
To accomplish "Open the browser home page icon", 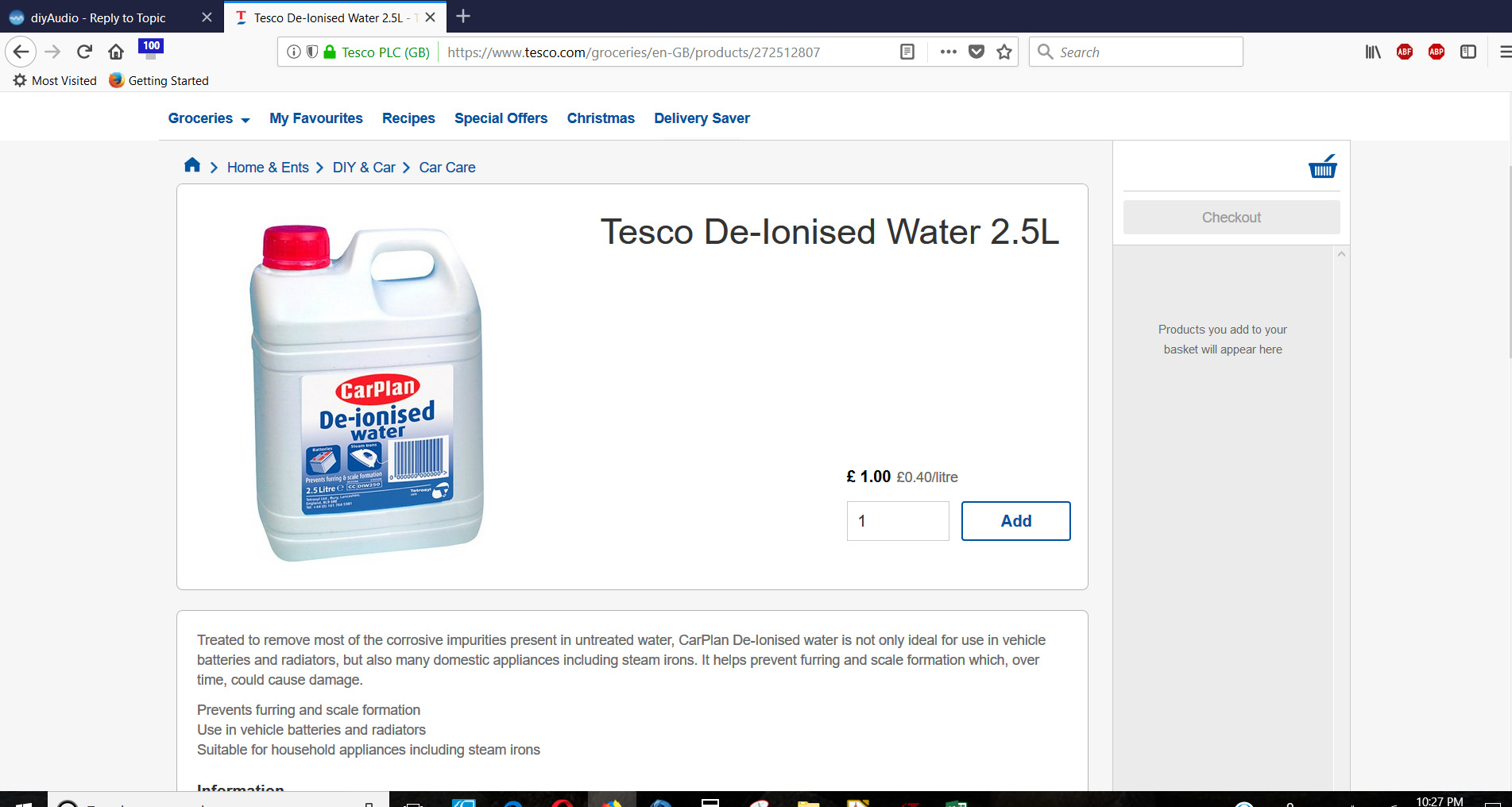I will [116, 52].
